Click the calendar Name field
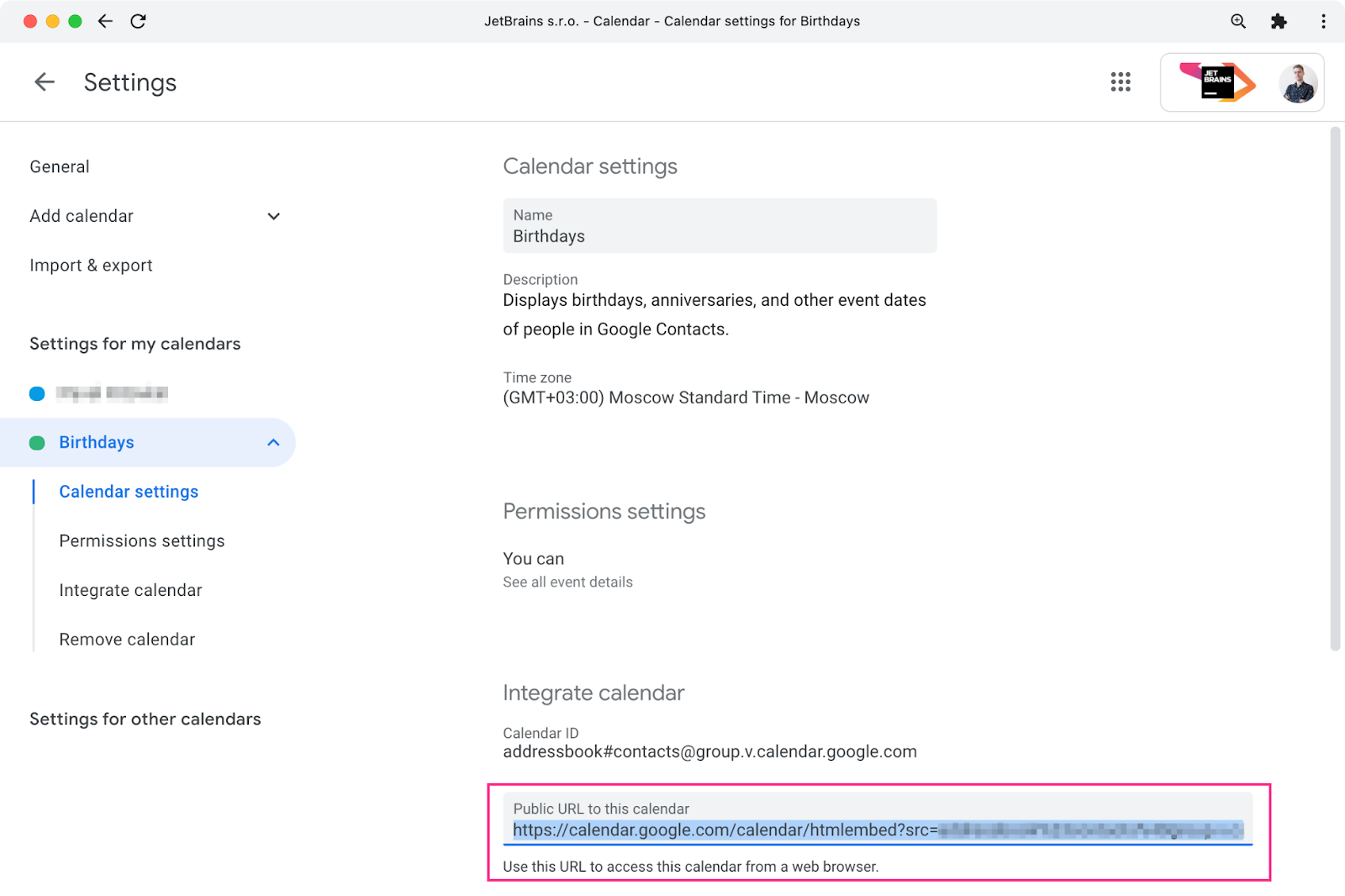This screenshot has width=1345, height=896. 719,226
